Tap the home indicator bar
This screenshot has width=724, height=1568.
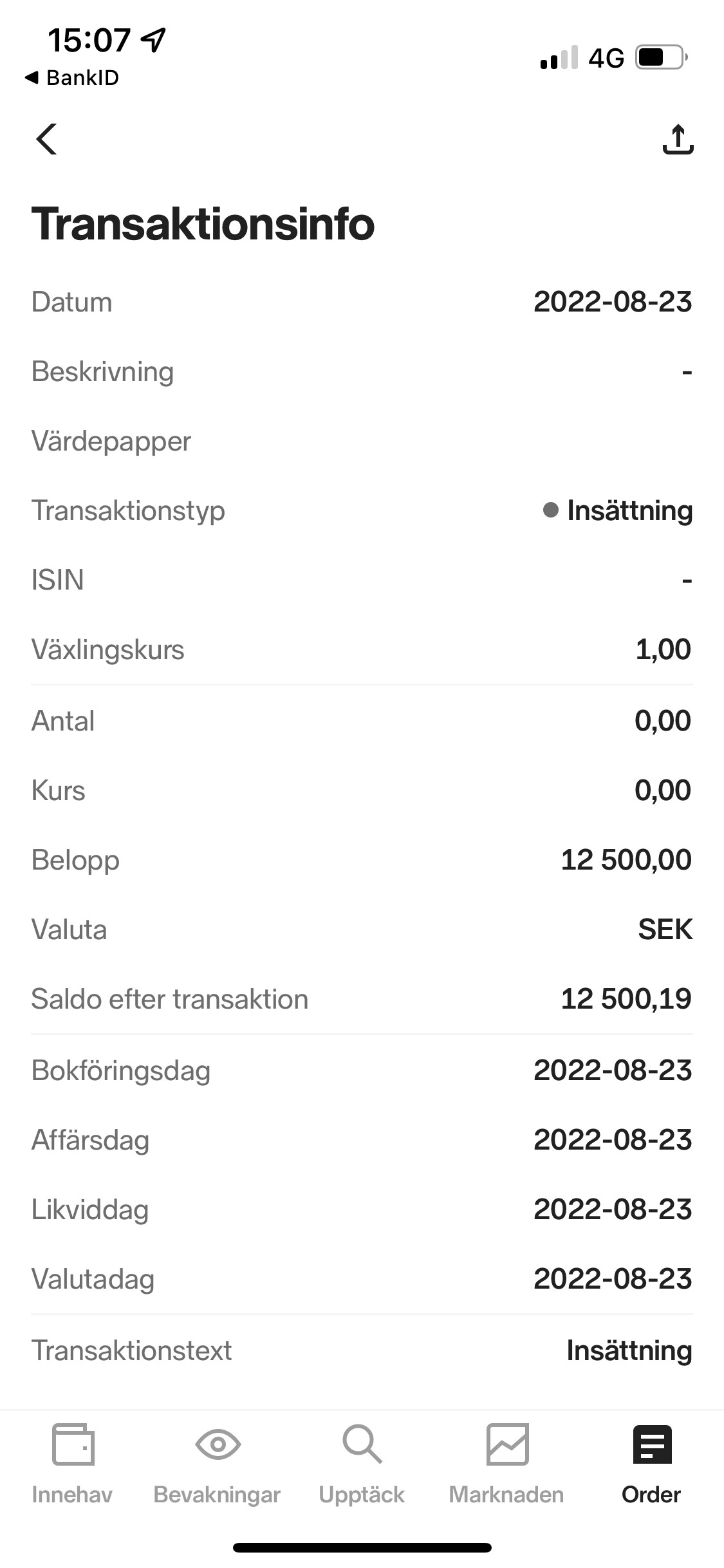362,1547
